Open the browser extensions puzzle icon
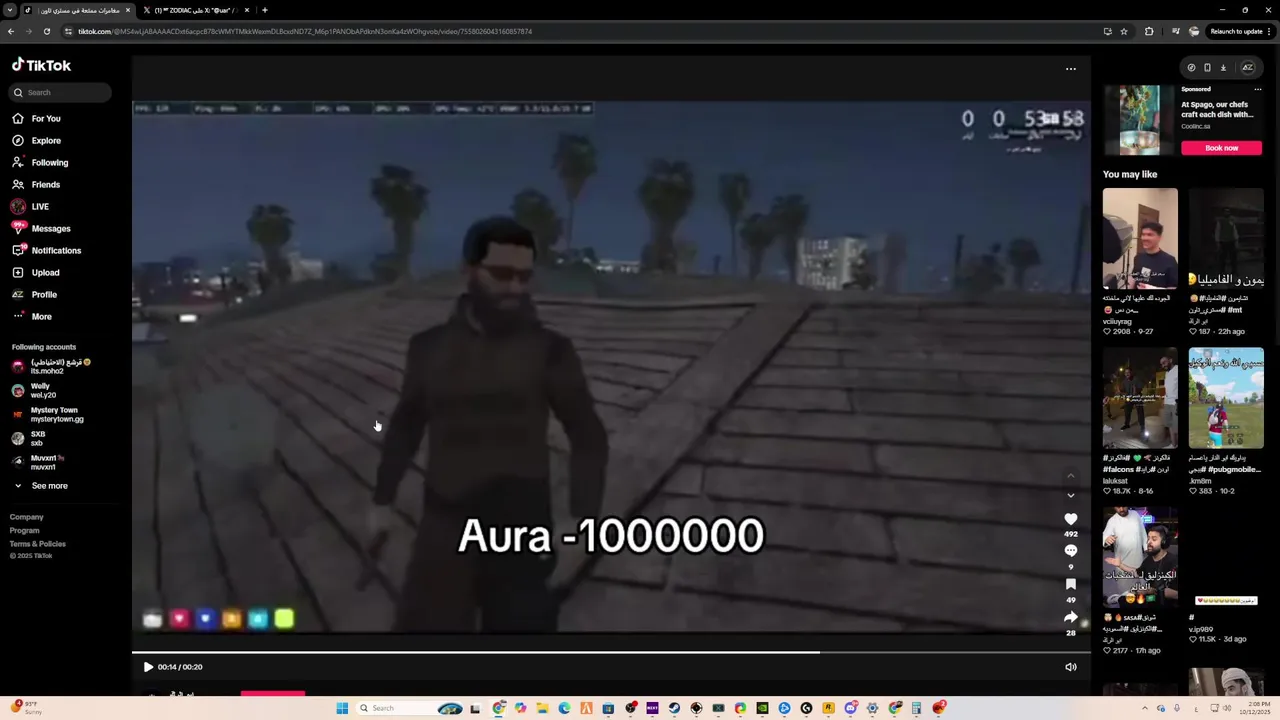The height and width of the screenshot is (720, 1280). pyautogui.click(x=1149, y=31)
